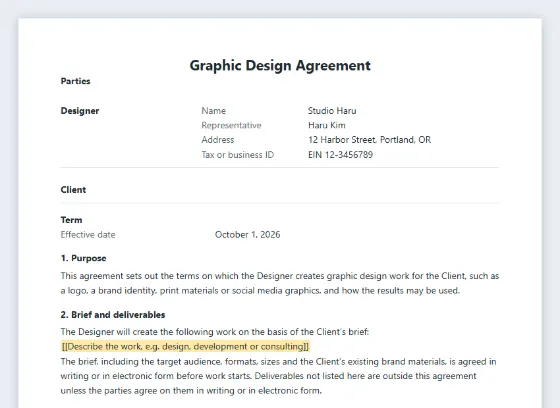
Task: Click the Client section heading
Action: coord(73,190)
